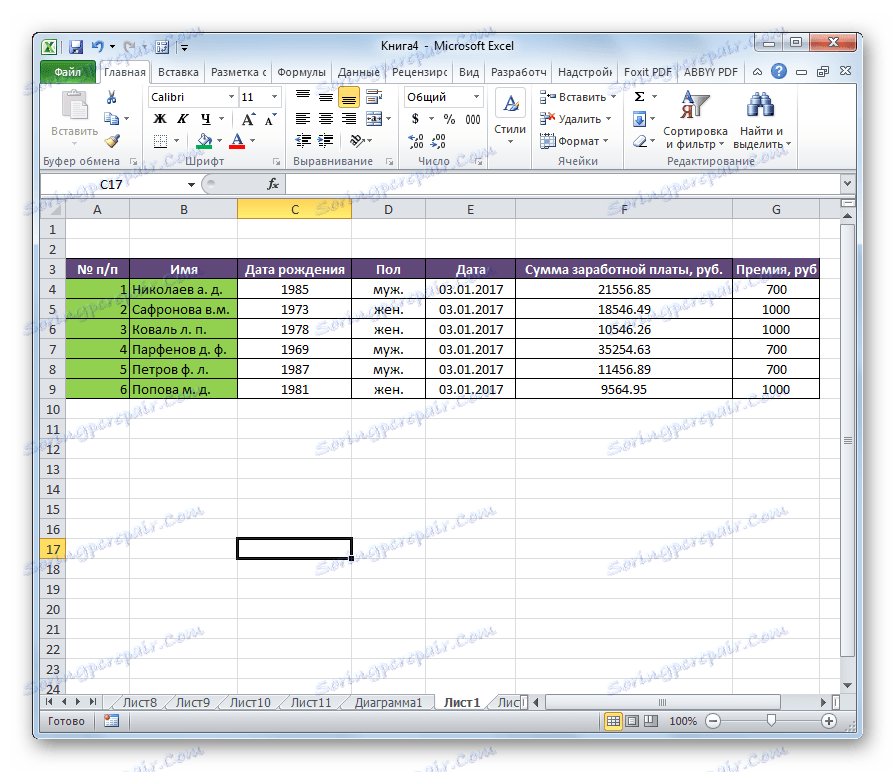896x772 pixels.
Task: Open the Help question mark icon
Action: 778,72
